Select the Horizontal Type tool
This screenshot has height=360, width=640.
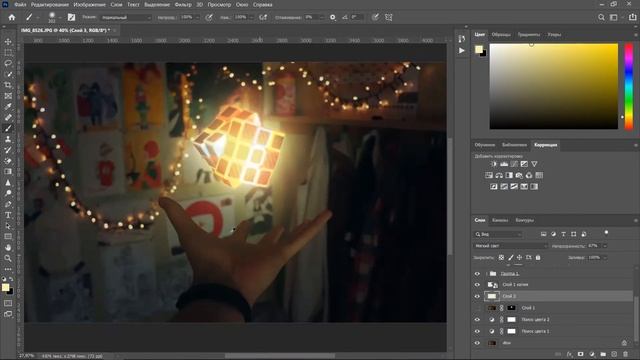coord(8,215)
